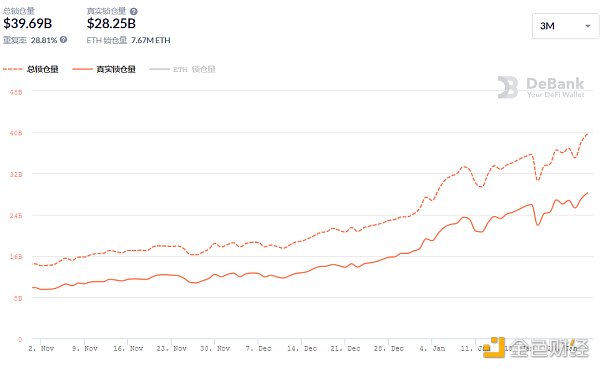Image resolution: width=600 pixels, height=369 pixels.
Task: Click the $28.25B real locked value
Action: tap(111, 23)
